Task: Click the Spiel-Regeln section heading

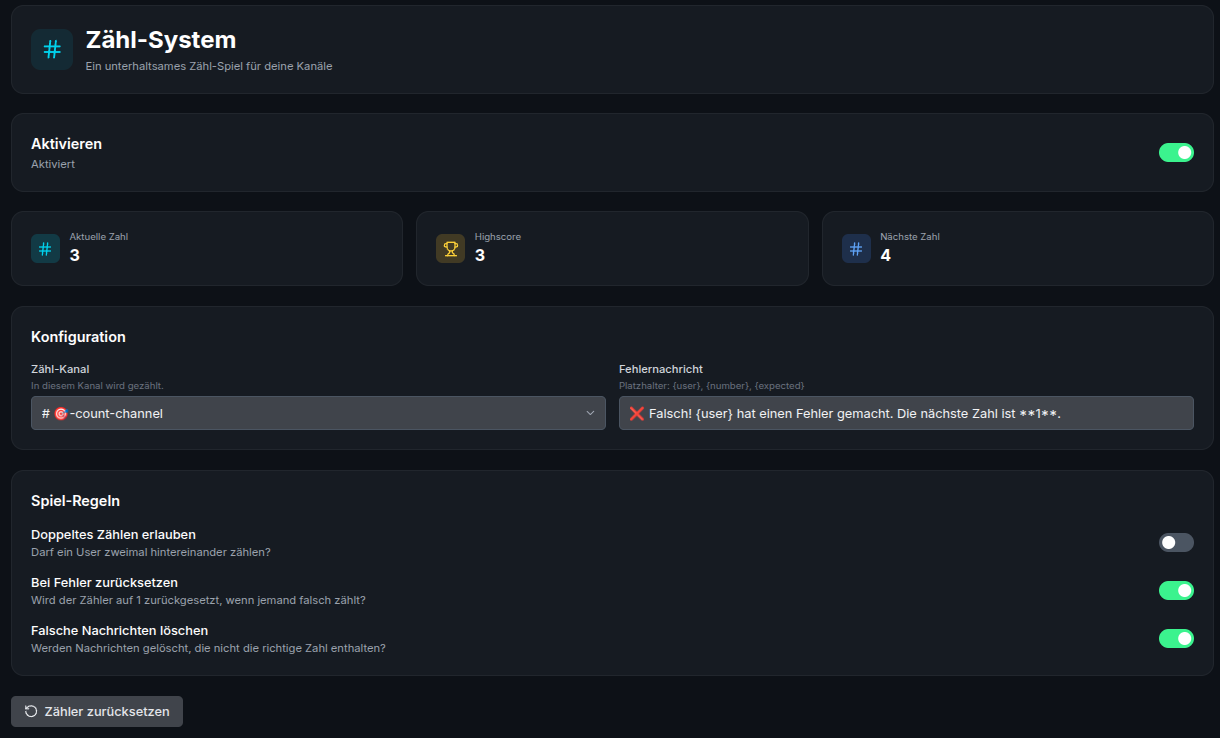Action: (76, 500)
